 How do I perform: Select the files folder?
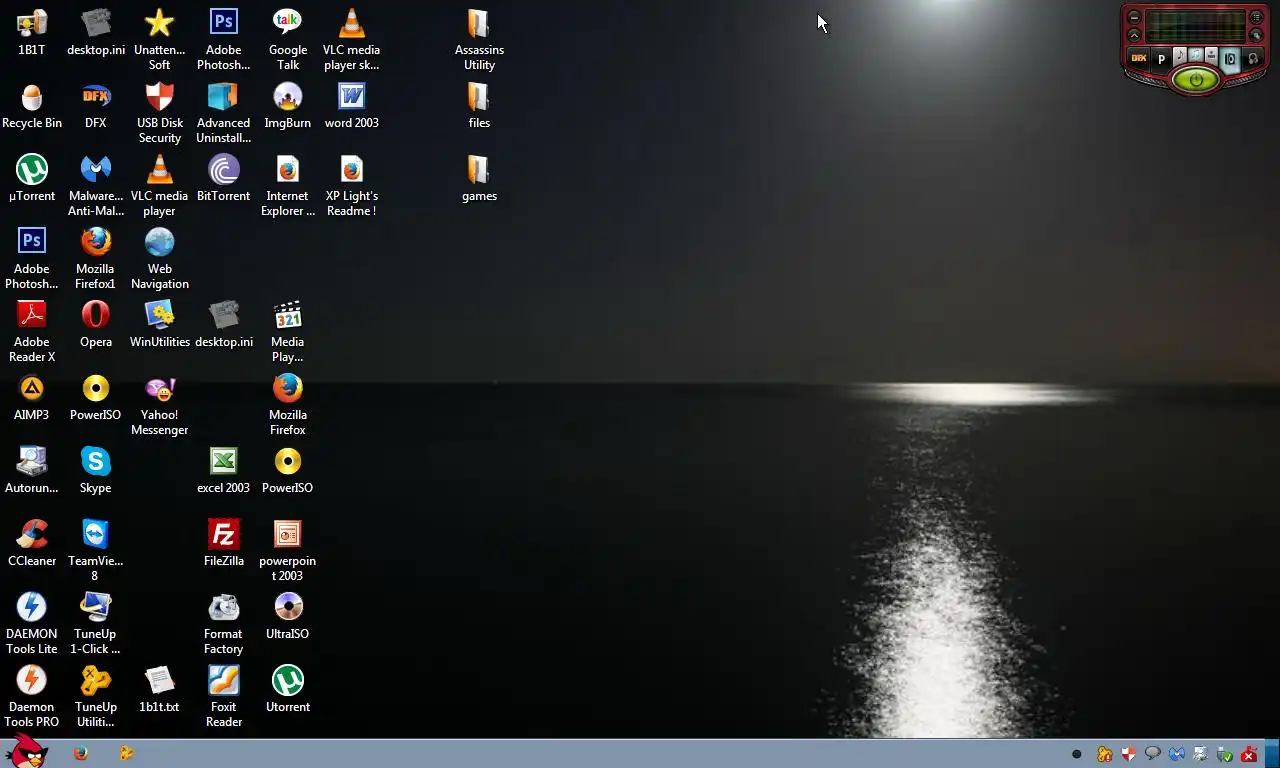coord(480,106)
